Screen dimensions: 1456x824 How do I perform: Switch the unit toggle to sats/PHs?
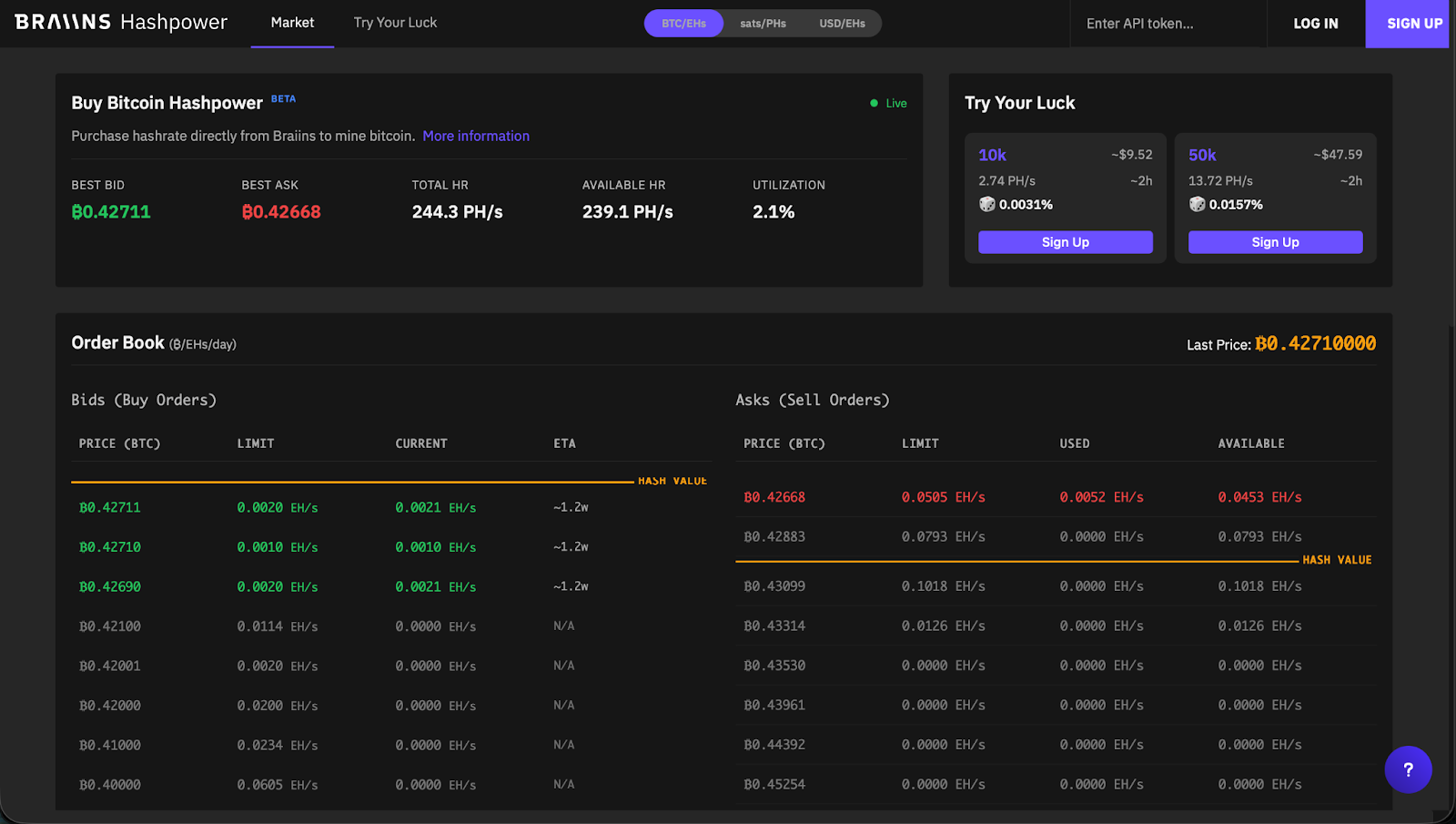pos(763,24)
